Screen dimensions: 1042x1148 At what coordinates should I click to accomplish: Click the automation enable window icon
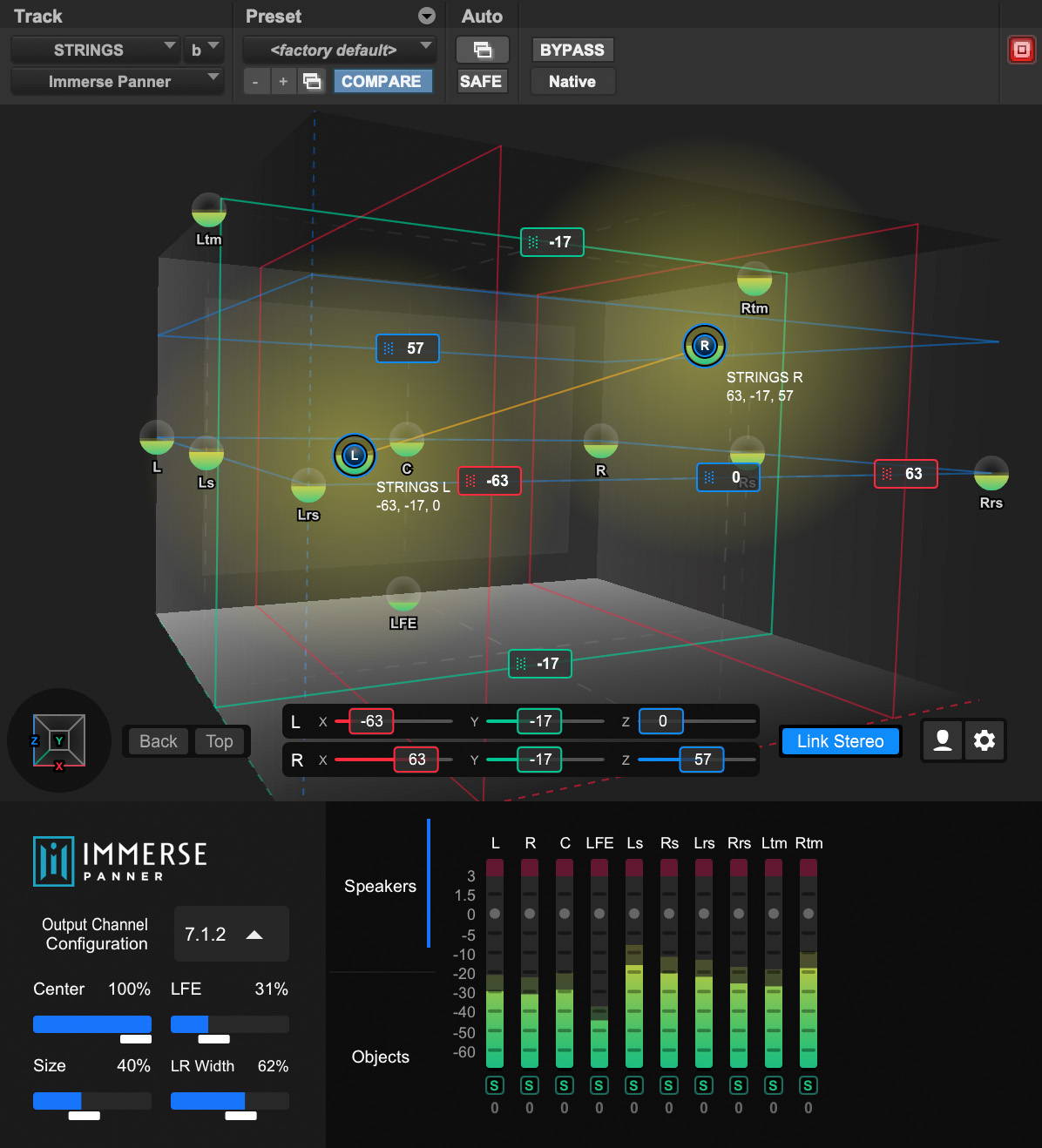click(x=482, y=50)
